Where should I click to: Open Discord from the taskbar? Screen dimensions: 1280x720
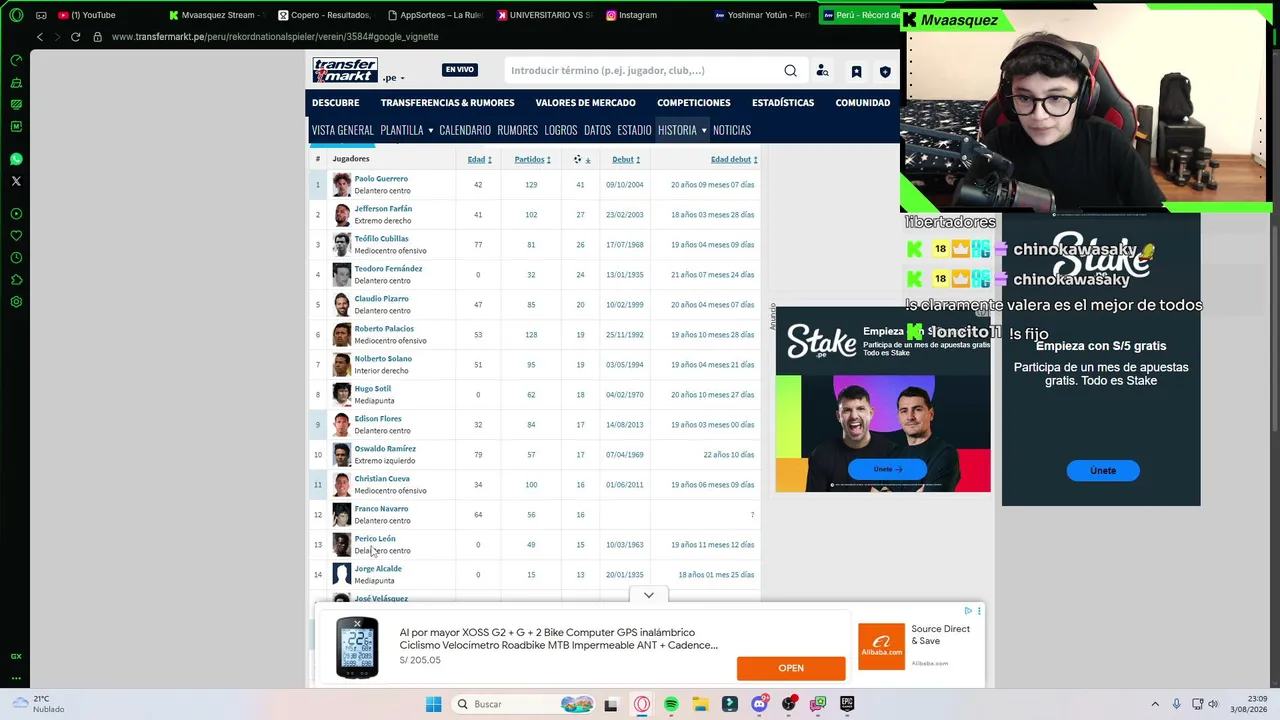(759, 704)
